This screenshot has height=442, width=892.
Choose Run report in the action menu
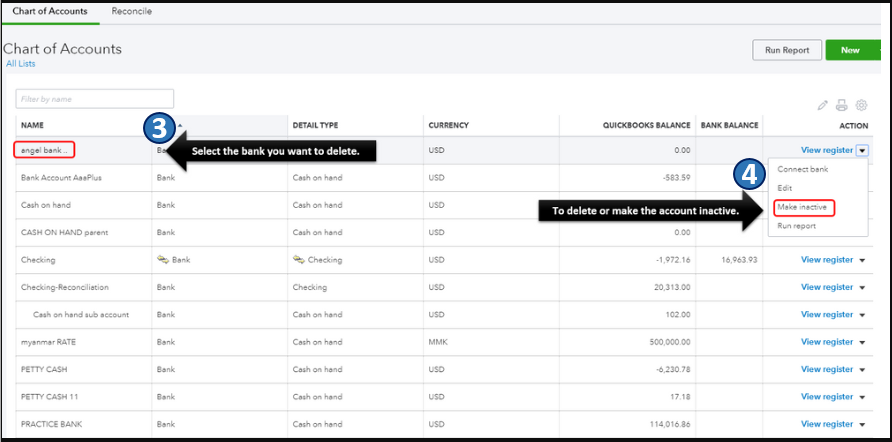pos(796,226)
